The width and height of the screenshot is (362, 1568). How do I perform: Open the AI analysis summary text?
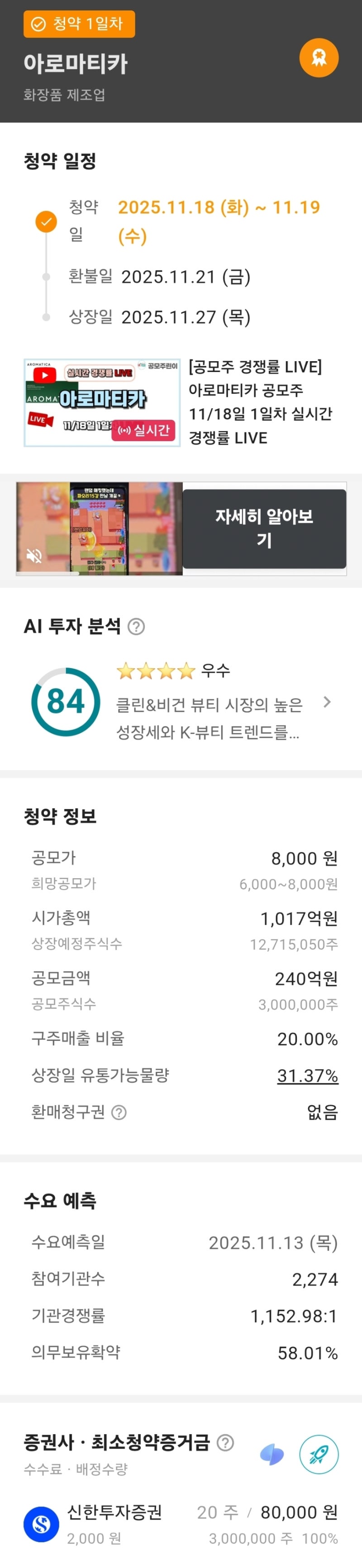209,718
